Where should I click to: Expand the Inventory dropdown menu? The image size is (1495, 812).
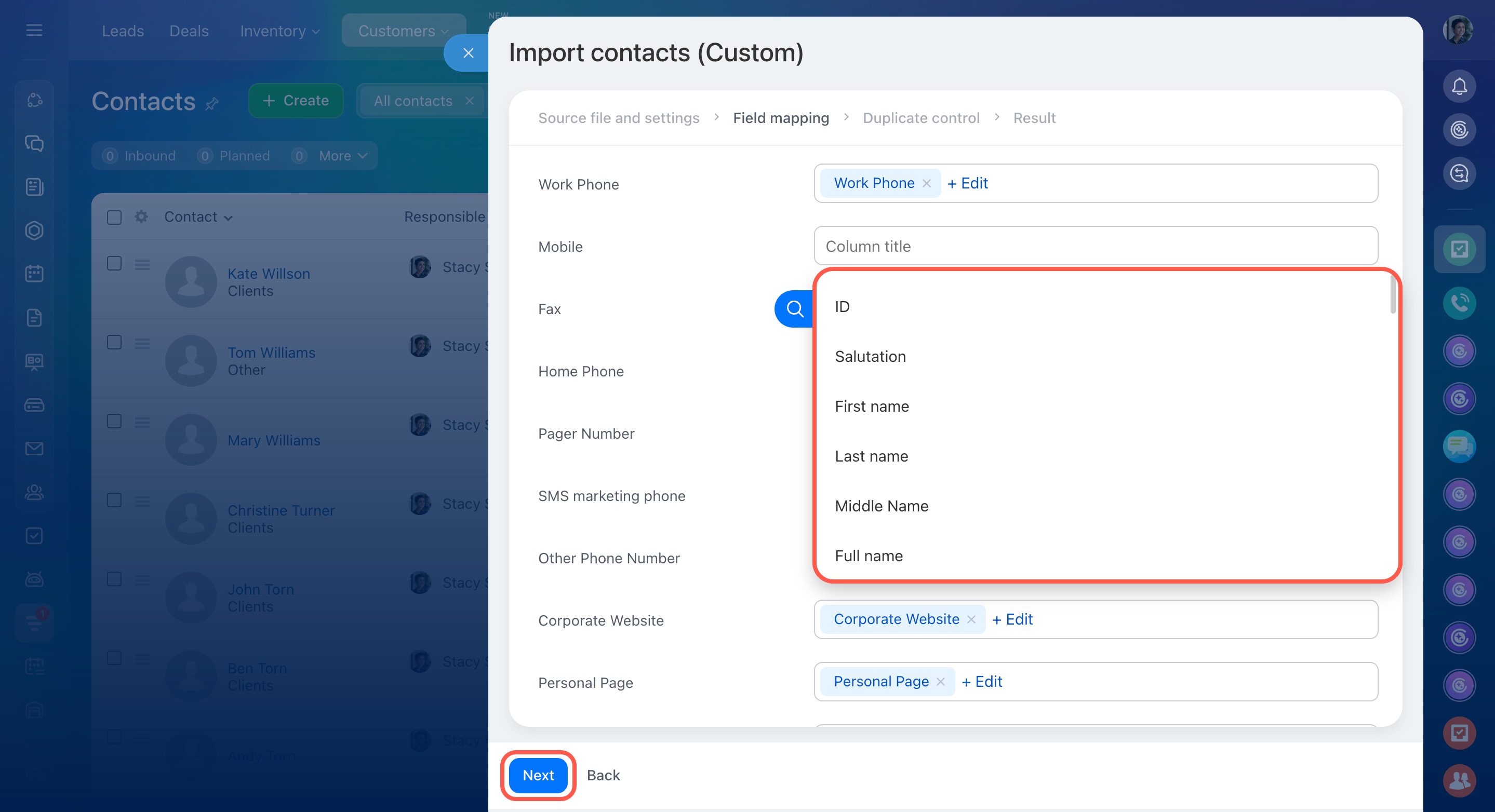pos(280,31)
